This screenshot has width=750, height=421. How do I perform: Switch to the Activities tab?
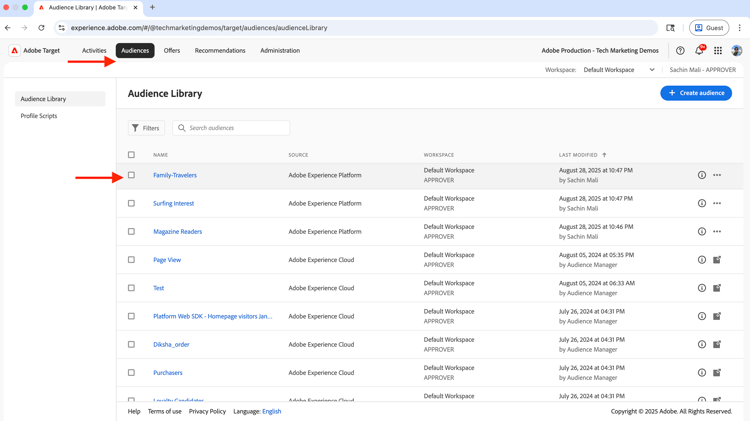pyautogui.click(x=94, y=50)
